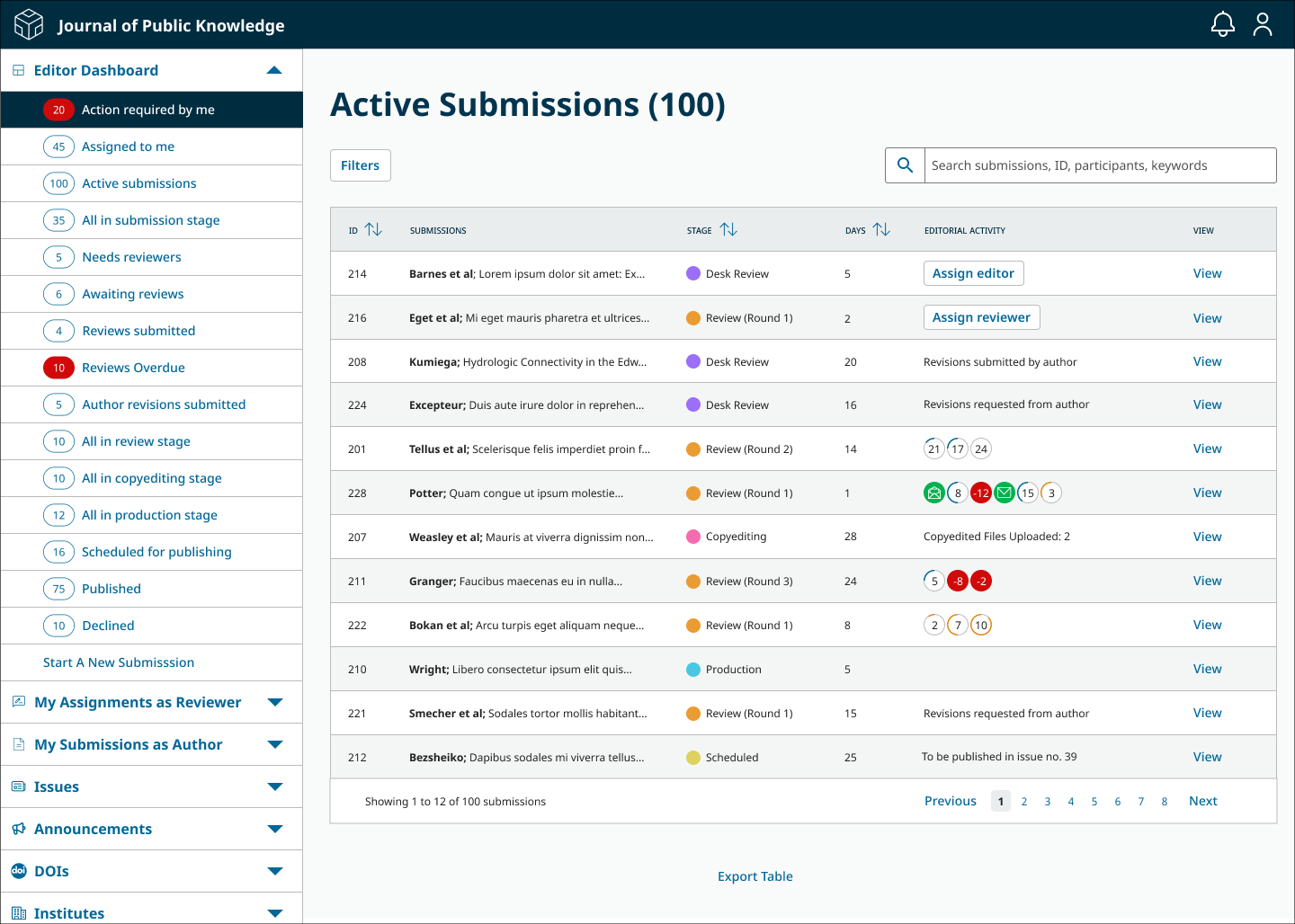Open the notifications bell icon
The image size is (1295, 924).
click(1222, 24)
